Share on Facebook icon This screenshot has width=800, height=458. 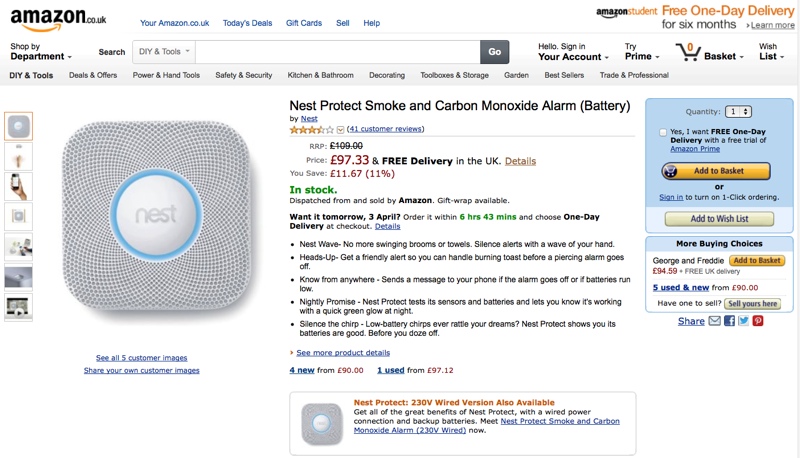click(x=729, y=321)
